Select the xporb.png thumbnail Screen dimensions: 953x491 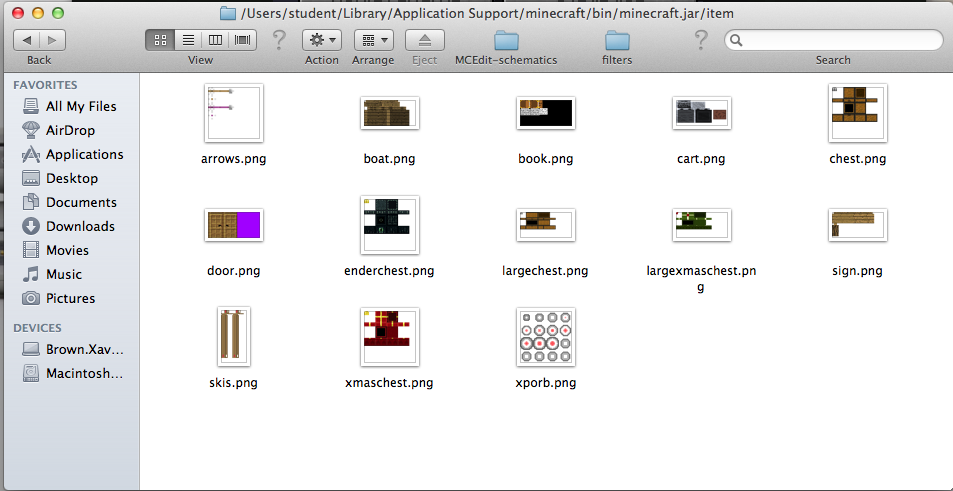tap(546, 337)
